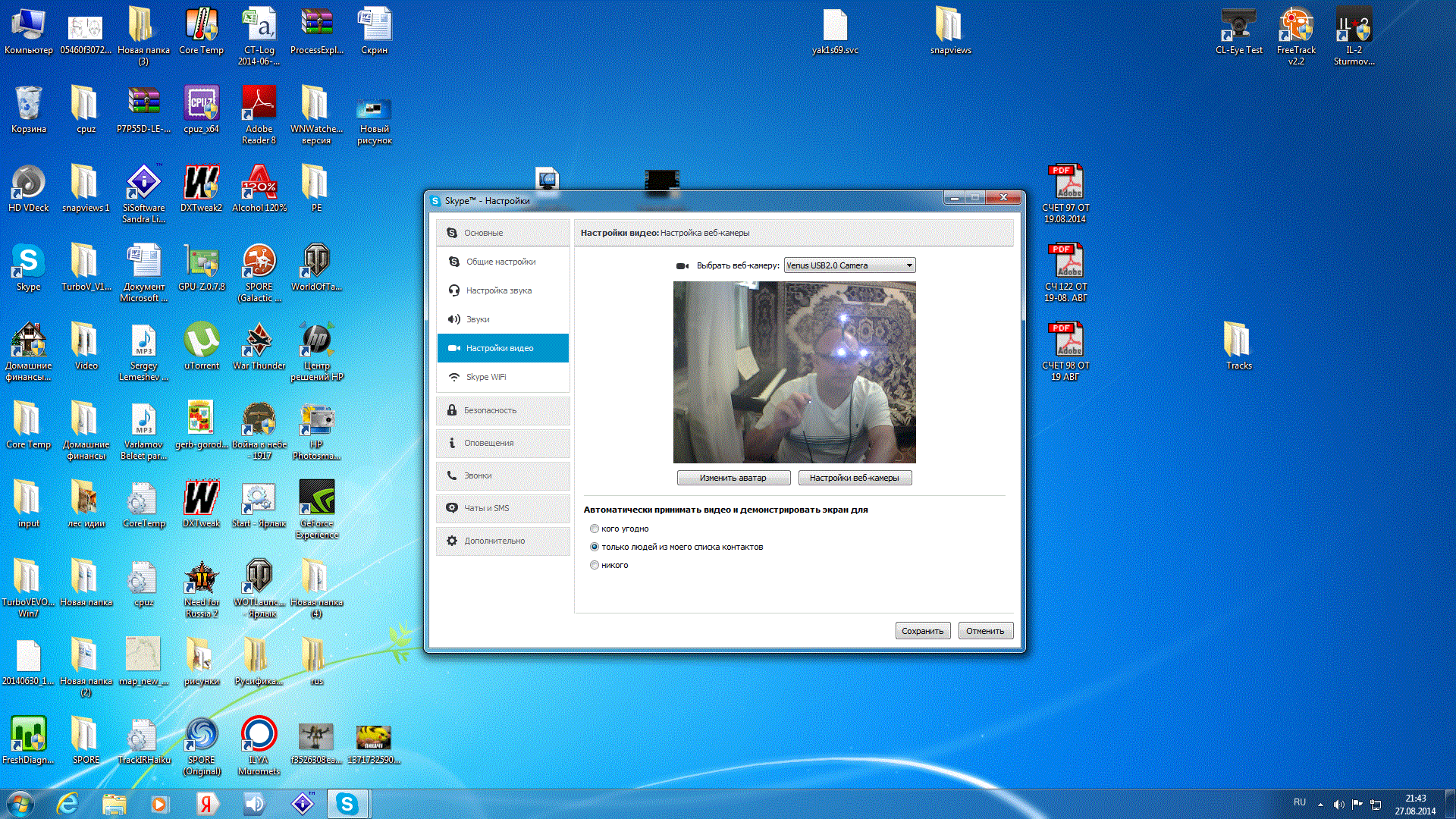Click the volume icon in the system tray
This screenshot has height=819, width=1456.
(1338, 804)
